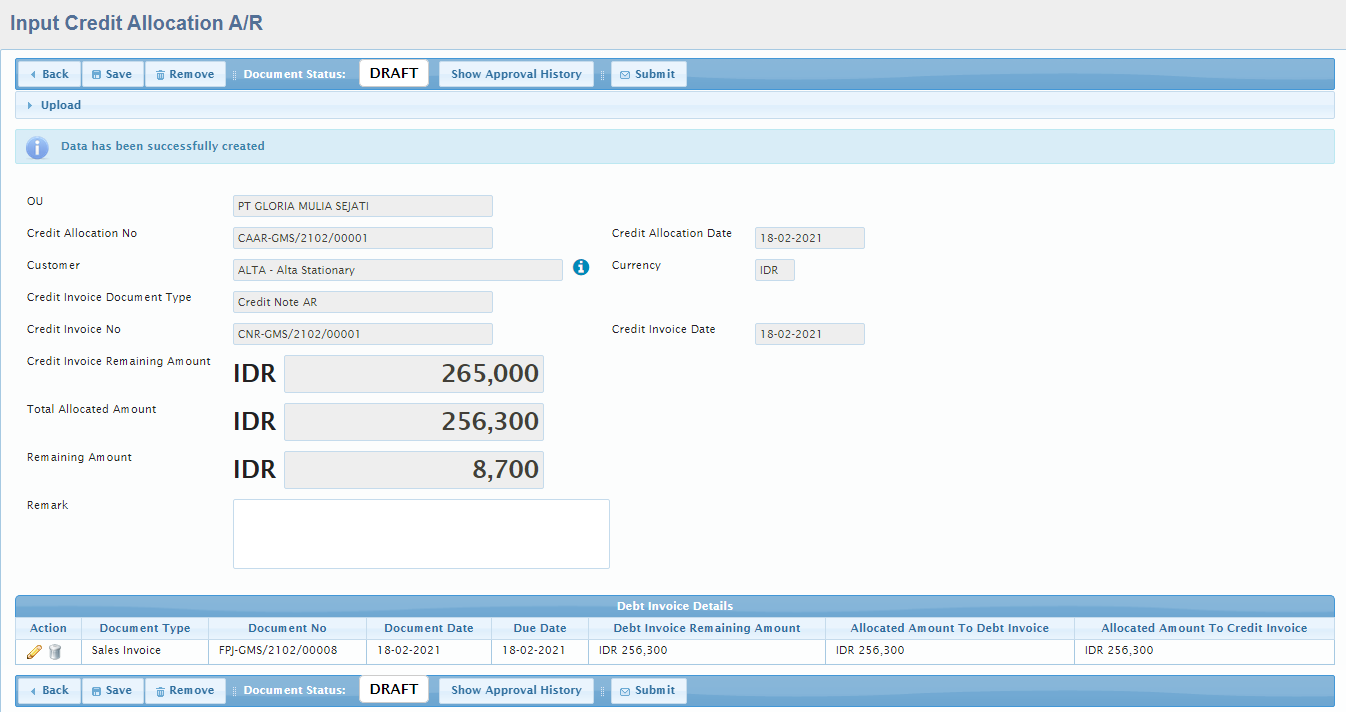The height and width of the screenshot is (712, 1346).
Task: Click the Credit Invoice No field CNR-GMS/2102/00001
Action: coord(363,334)
